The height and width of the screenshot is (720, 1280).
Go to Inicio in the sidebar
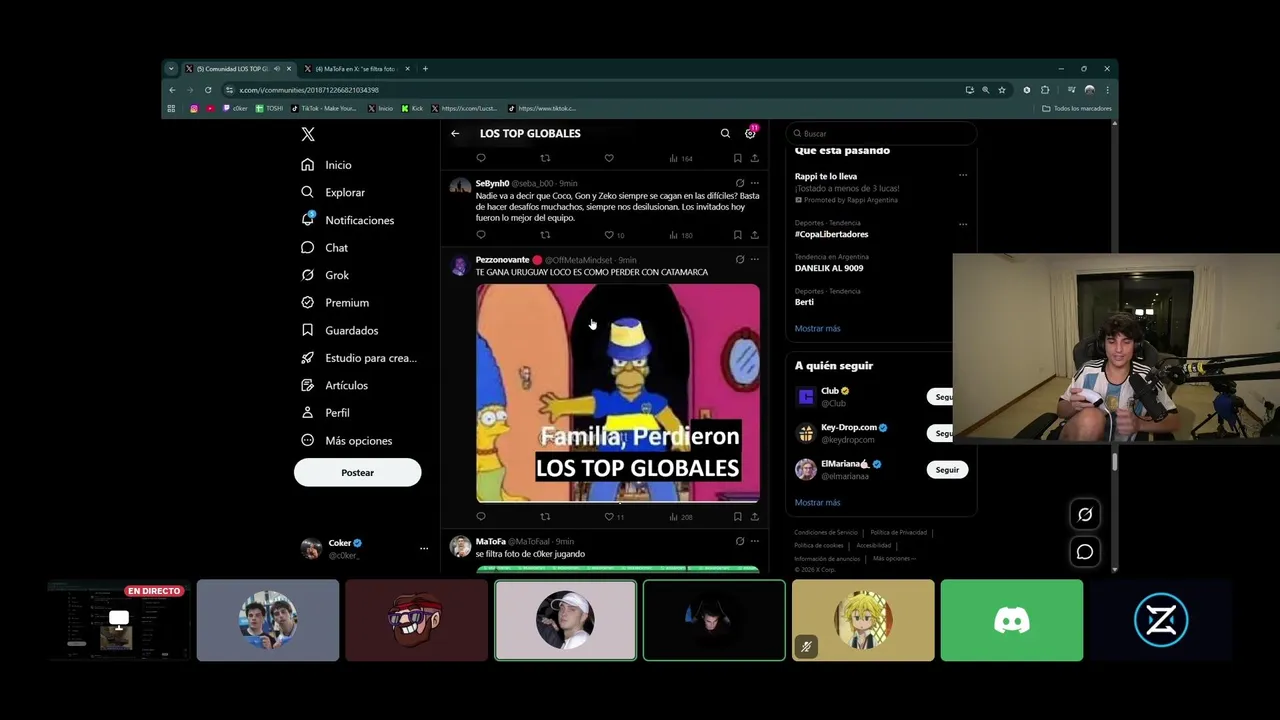click(327, 165)
